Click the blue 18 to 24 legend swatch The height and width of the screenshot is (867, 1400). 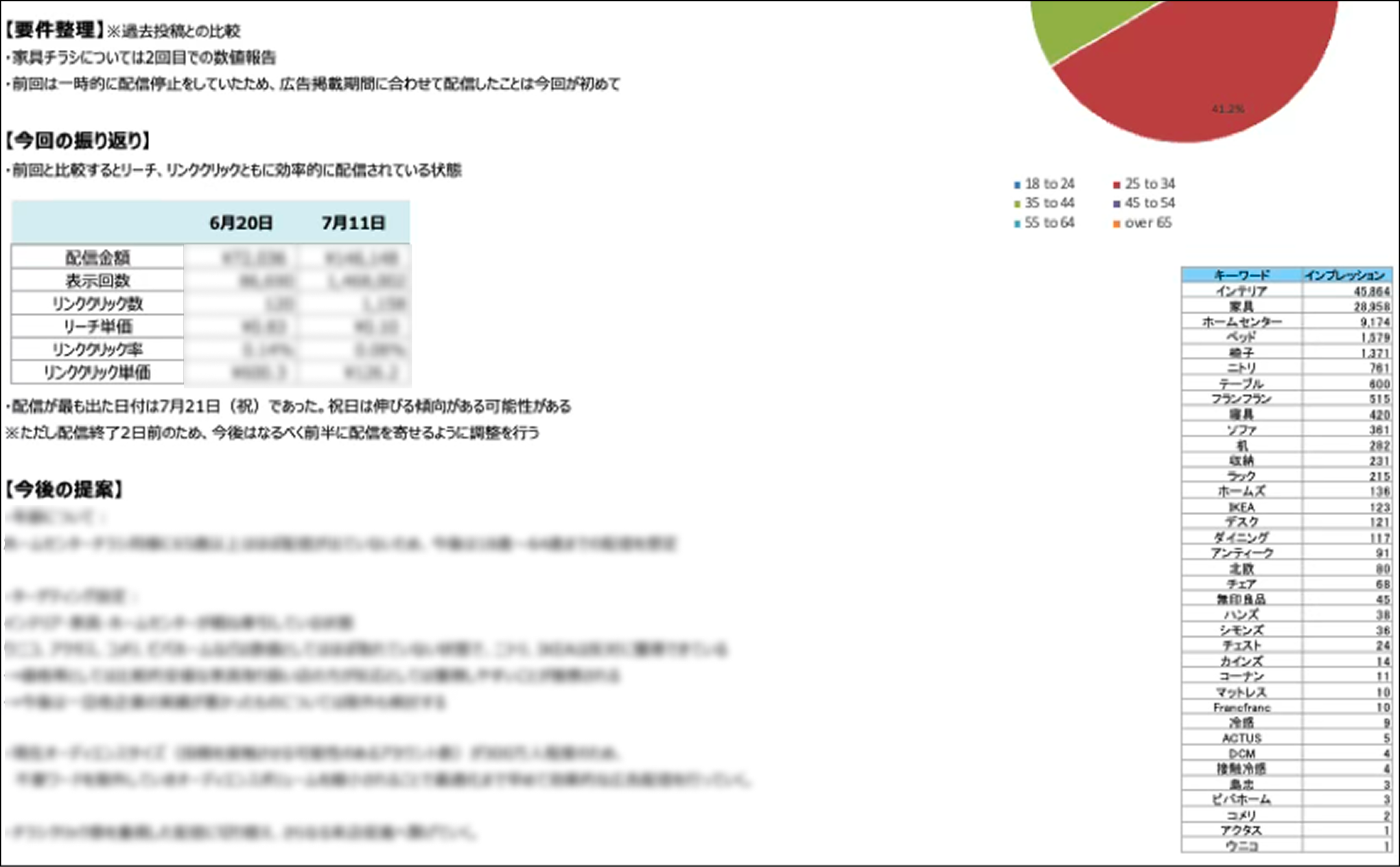tap(1017, 185)
